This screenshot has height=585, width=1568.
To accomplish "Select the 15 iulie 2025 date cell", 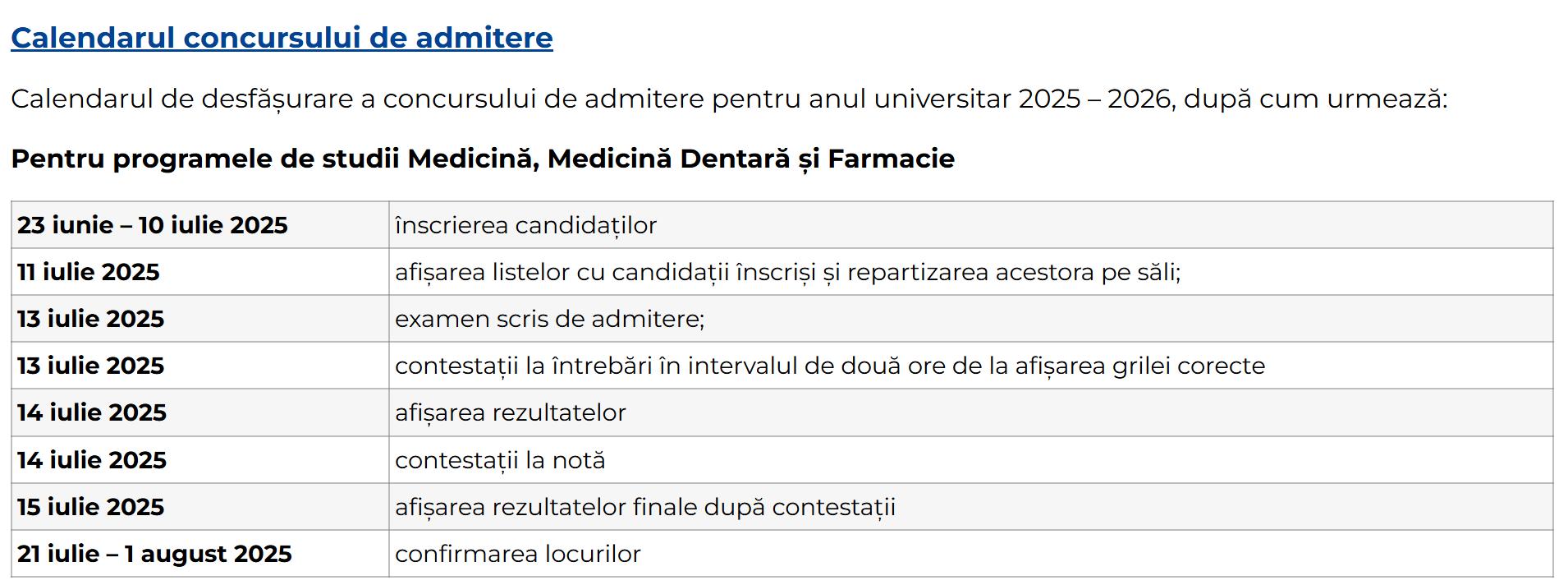I will [91, 507].
